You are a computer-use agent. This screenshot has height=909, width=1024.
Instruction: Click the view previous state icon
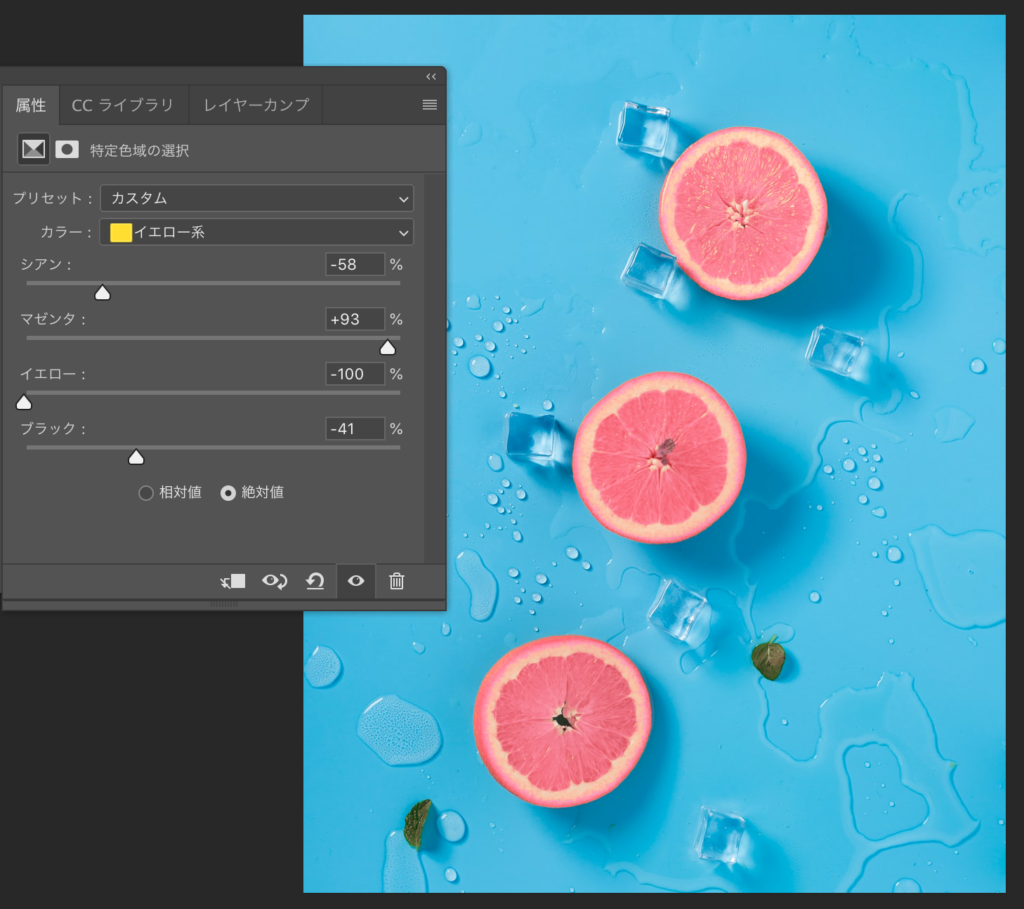point(274,581)
